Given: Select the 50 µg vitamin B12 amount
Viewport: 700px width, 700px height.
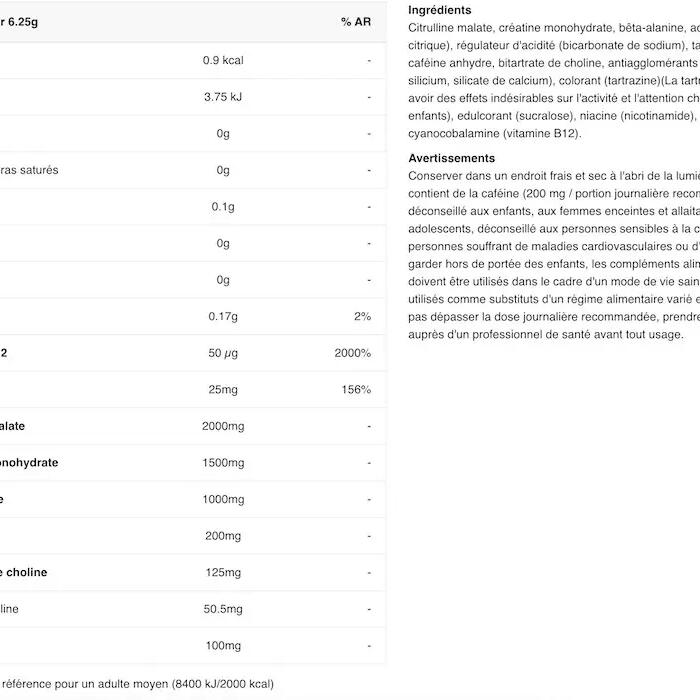Looking at the screenshot, I should click(223, 353).
